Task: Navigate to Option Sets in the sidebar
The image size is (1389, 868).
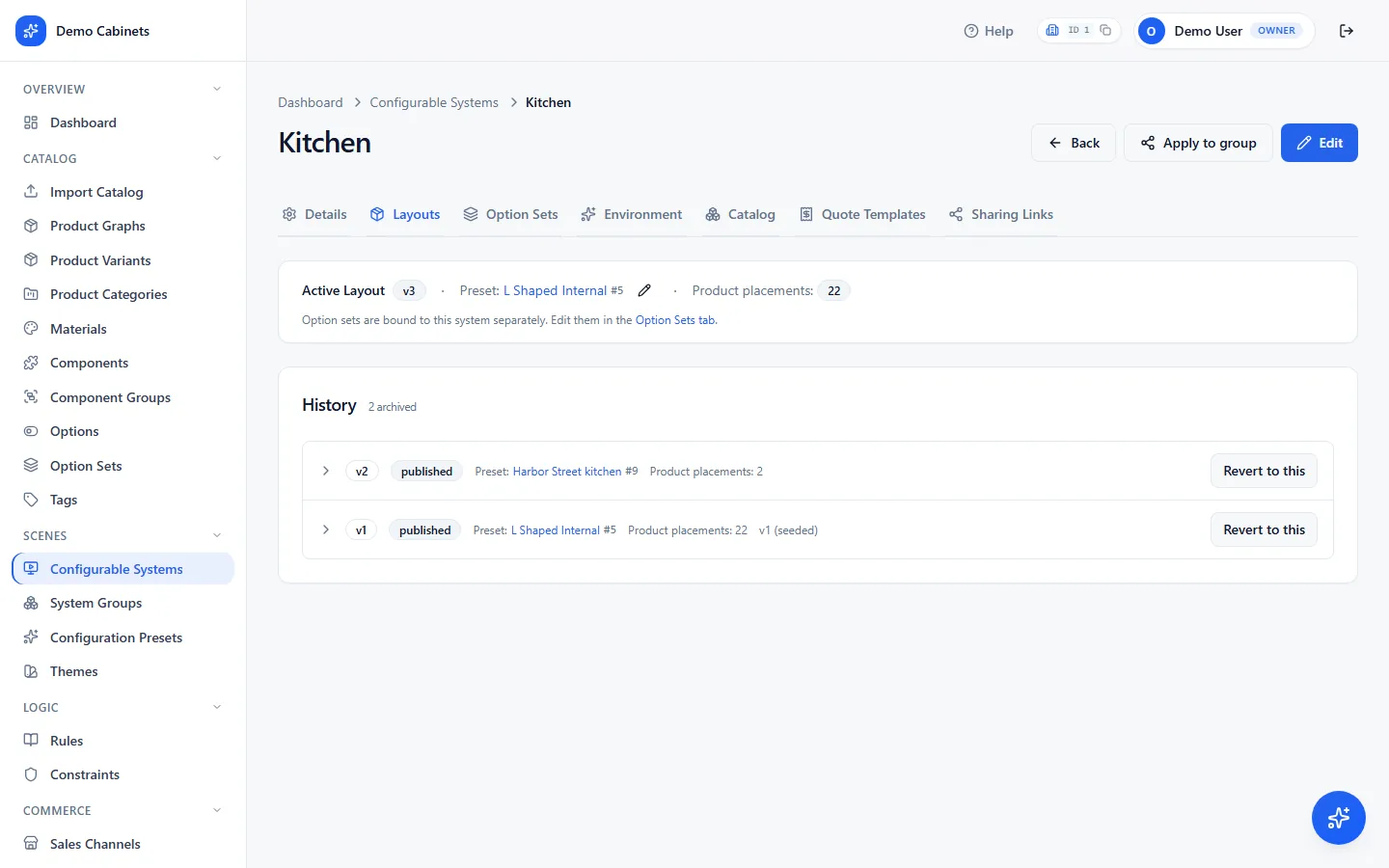Action: click(x=123, y=466)
